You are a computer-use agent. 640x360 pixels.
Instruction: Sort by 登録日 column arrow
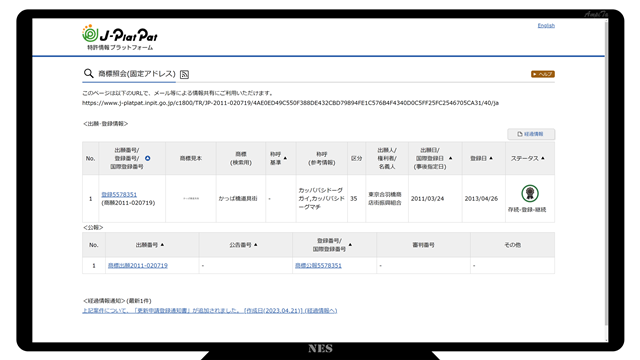(x=491, y=158)
